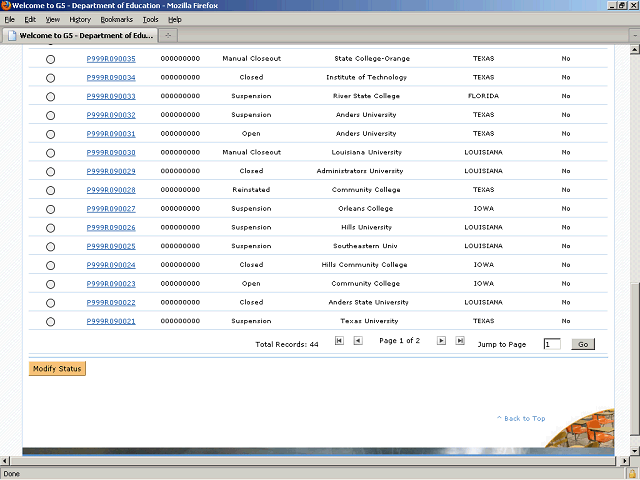Click the Back to Top link
Screen dimensions: 640x480
[x=521, y=418]
